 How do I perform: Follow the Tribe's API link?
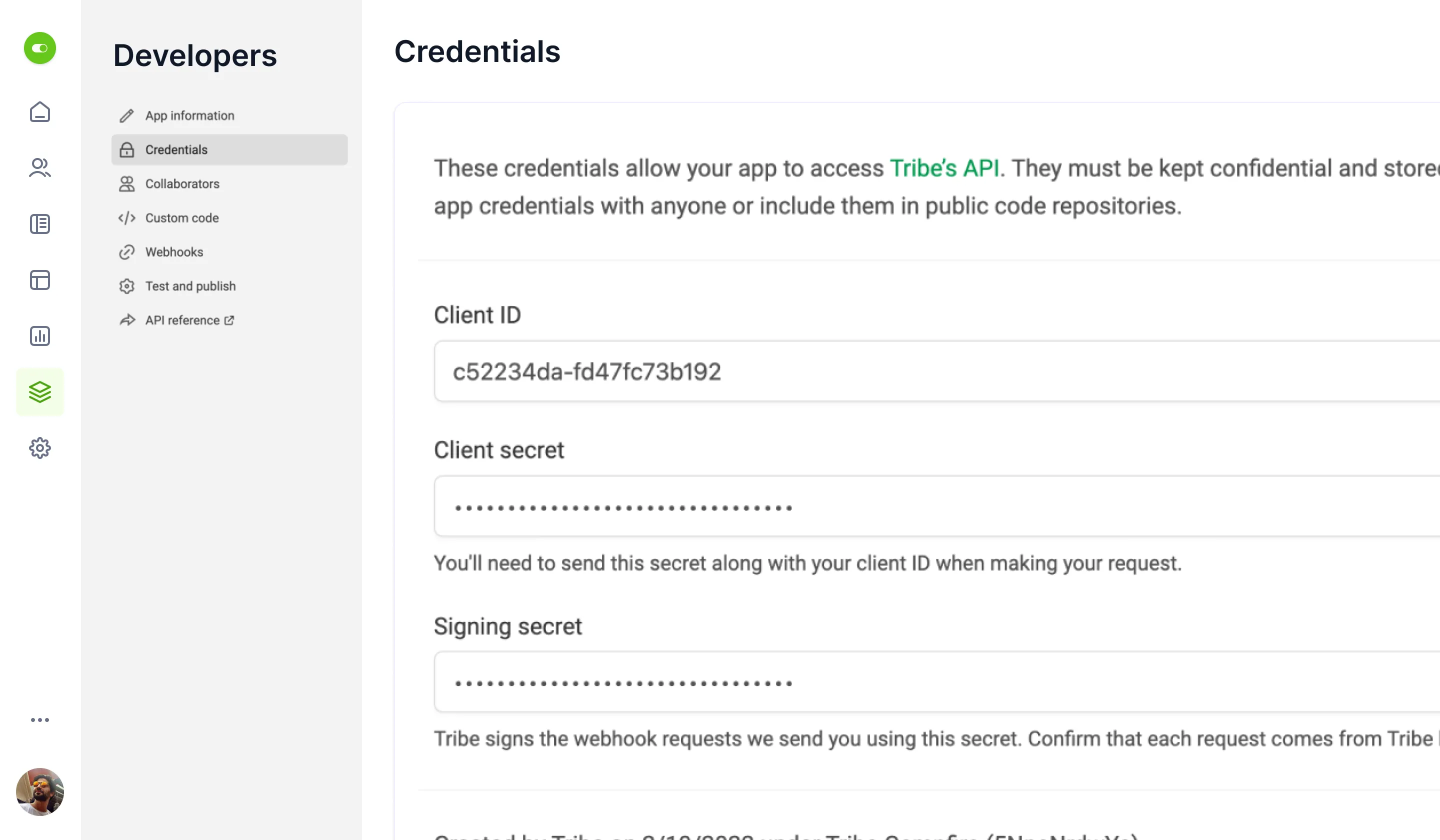[x=944, y=168]
